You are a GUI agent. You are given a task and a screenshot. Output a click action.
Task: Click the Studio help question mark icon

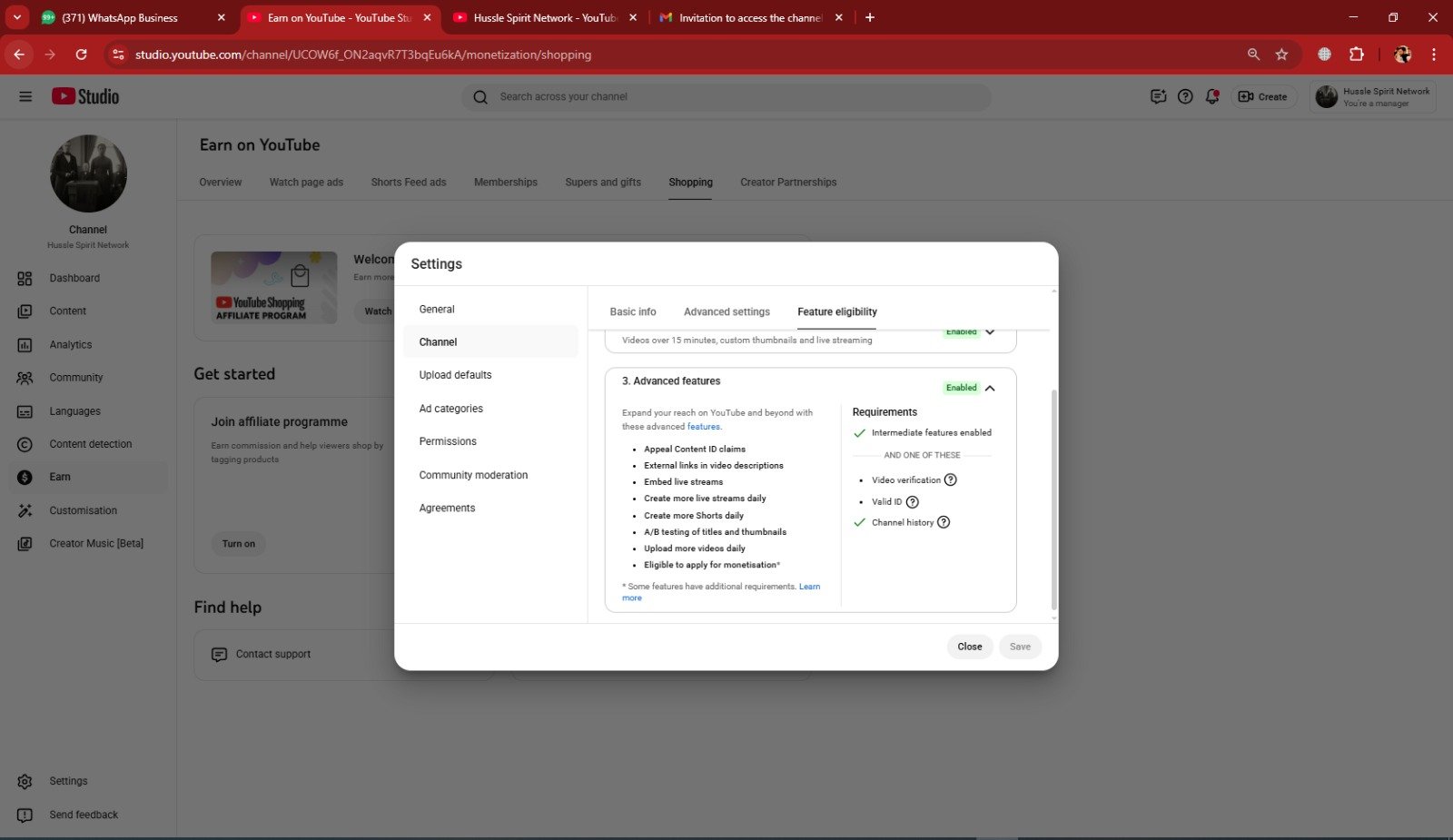pyautogui.click(x=1185, y=96)
